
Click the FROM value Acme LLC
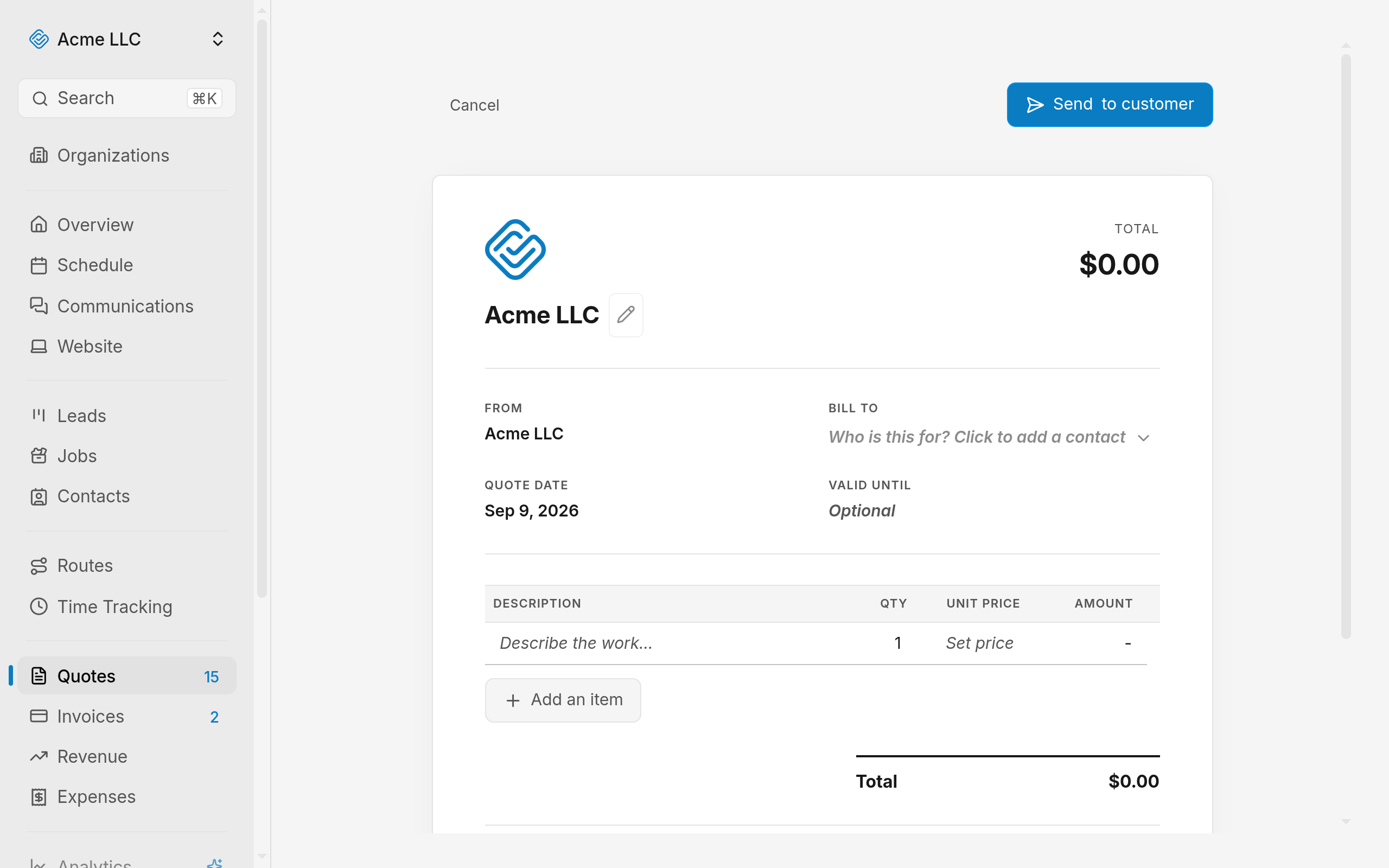click(524, 433)
